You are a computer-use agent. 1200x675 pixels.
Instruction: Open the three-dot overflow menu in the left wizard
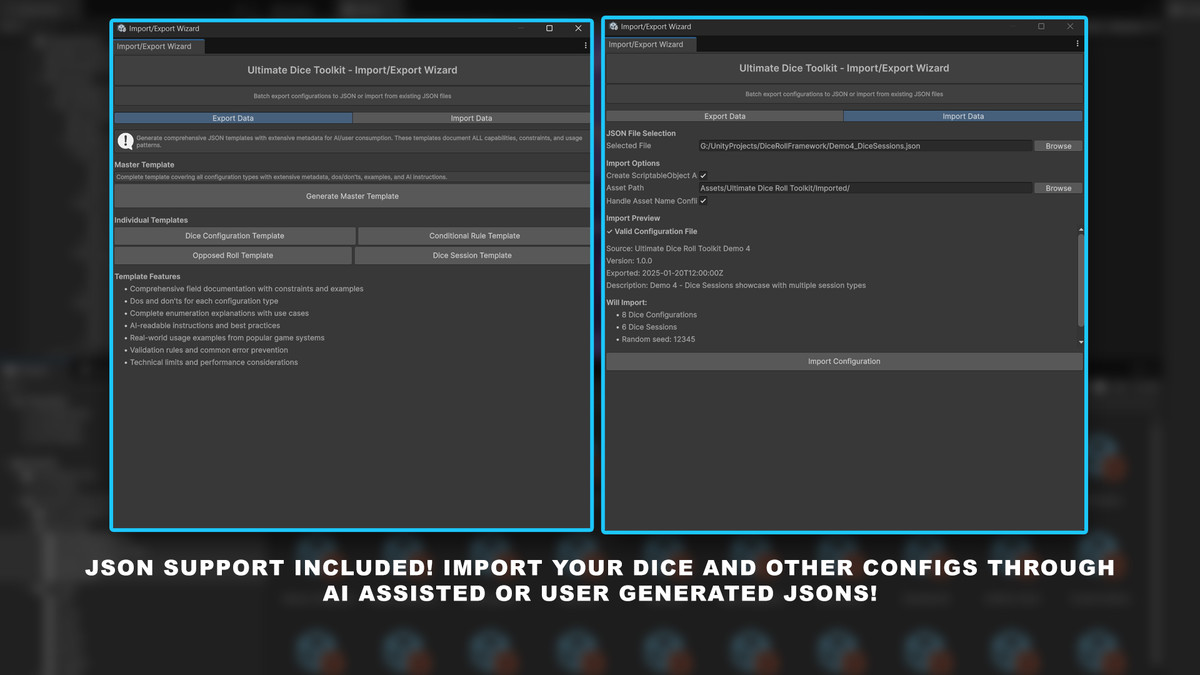[584, 45]
